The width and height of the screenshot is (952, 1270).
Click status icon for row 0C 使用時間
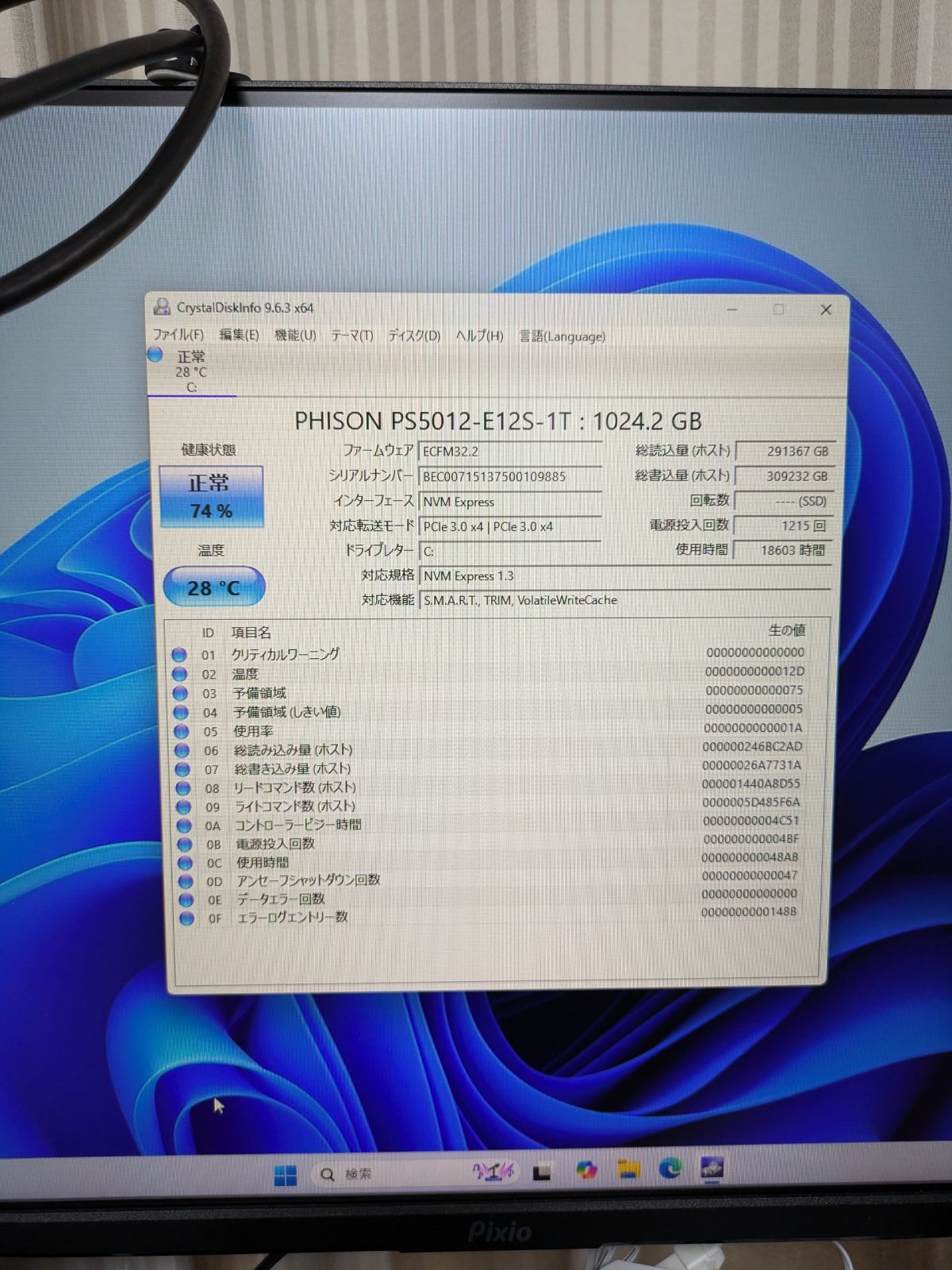coord(185,863)
